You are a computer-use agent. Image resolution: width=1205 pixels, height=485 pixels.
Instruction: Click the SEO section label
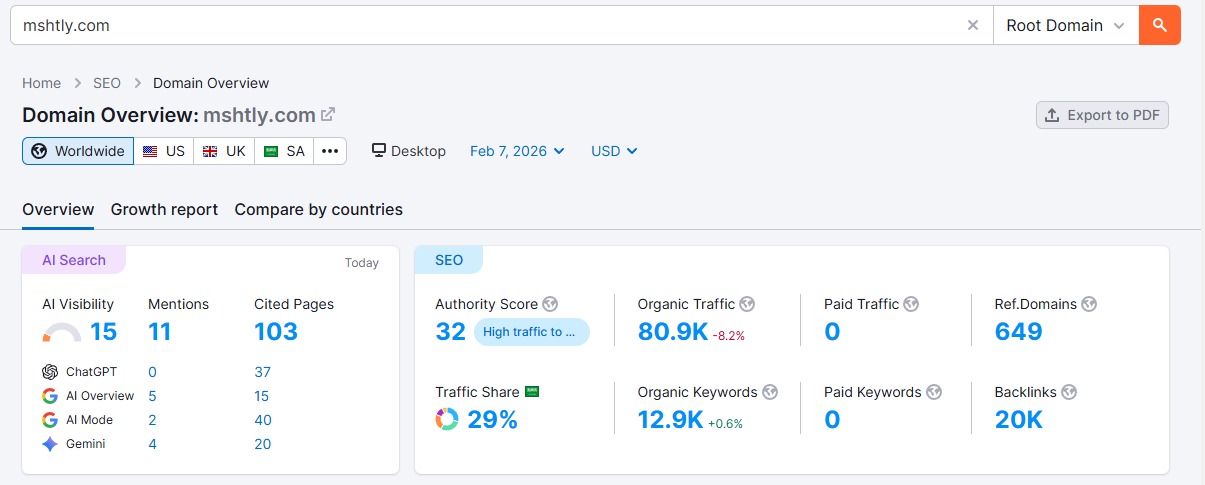click(449, 260)
